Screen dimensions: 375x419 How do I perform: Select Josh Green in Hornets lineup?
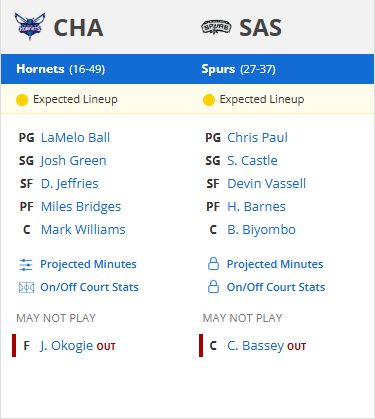[73, 161]
